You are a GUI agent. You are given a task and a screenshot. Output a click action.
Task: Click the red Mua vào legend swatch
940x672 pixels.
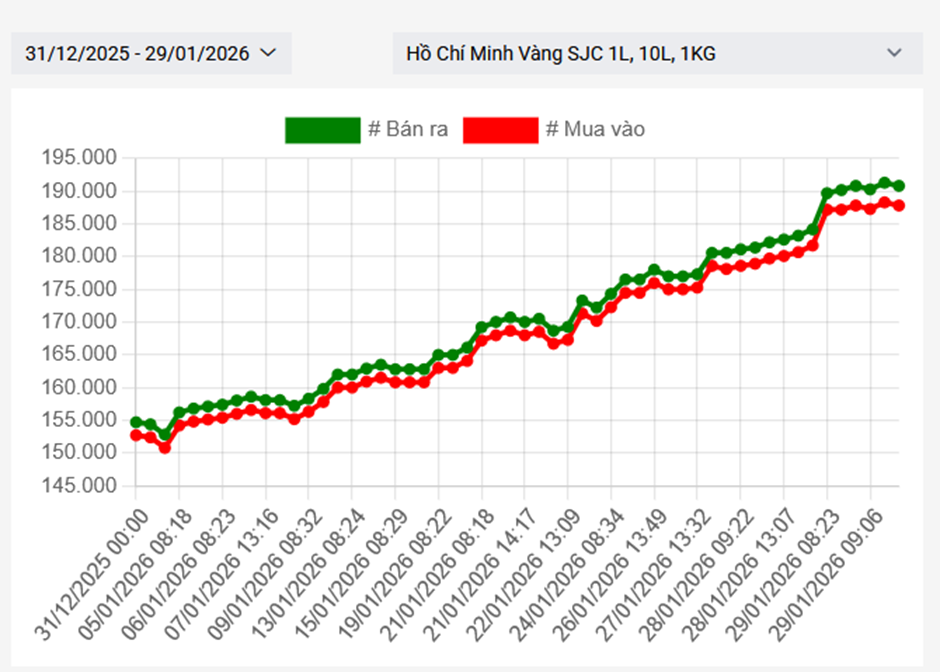point(500,130)
